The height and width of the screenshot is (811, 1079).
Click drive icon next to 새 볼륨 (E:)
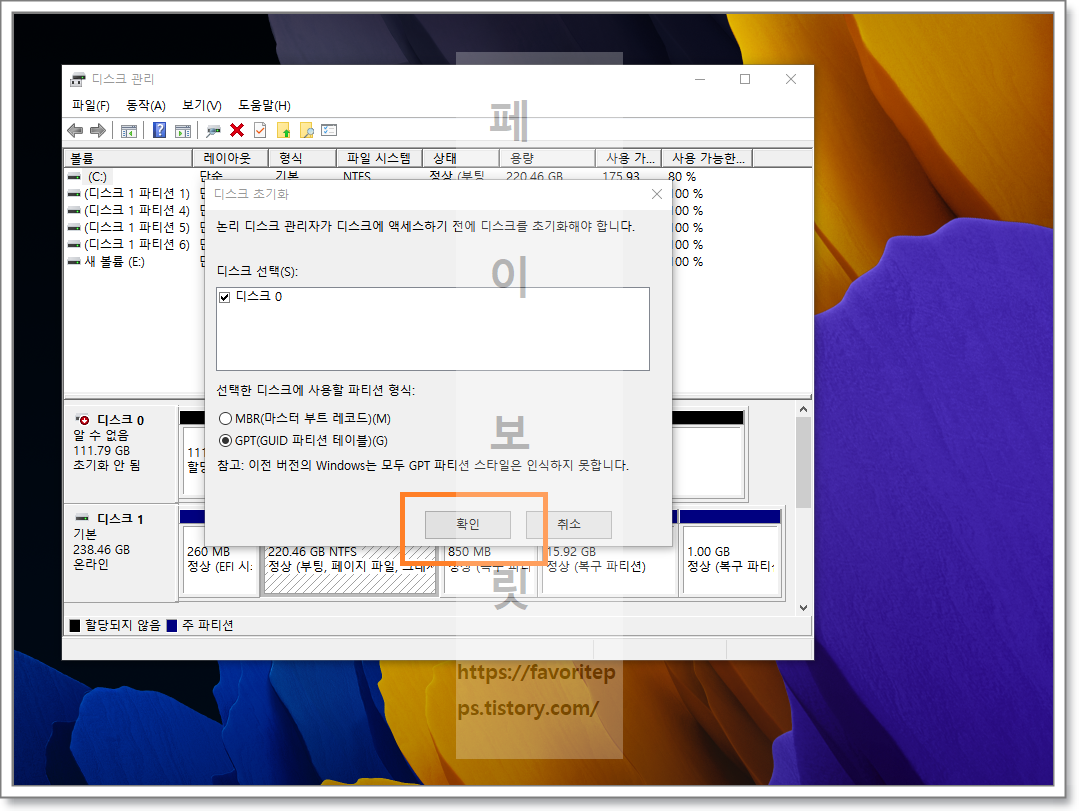pos(74,261)
